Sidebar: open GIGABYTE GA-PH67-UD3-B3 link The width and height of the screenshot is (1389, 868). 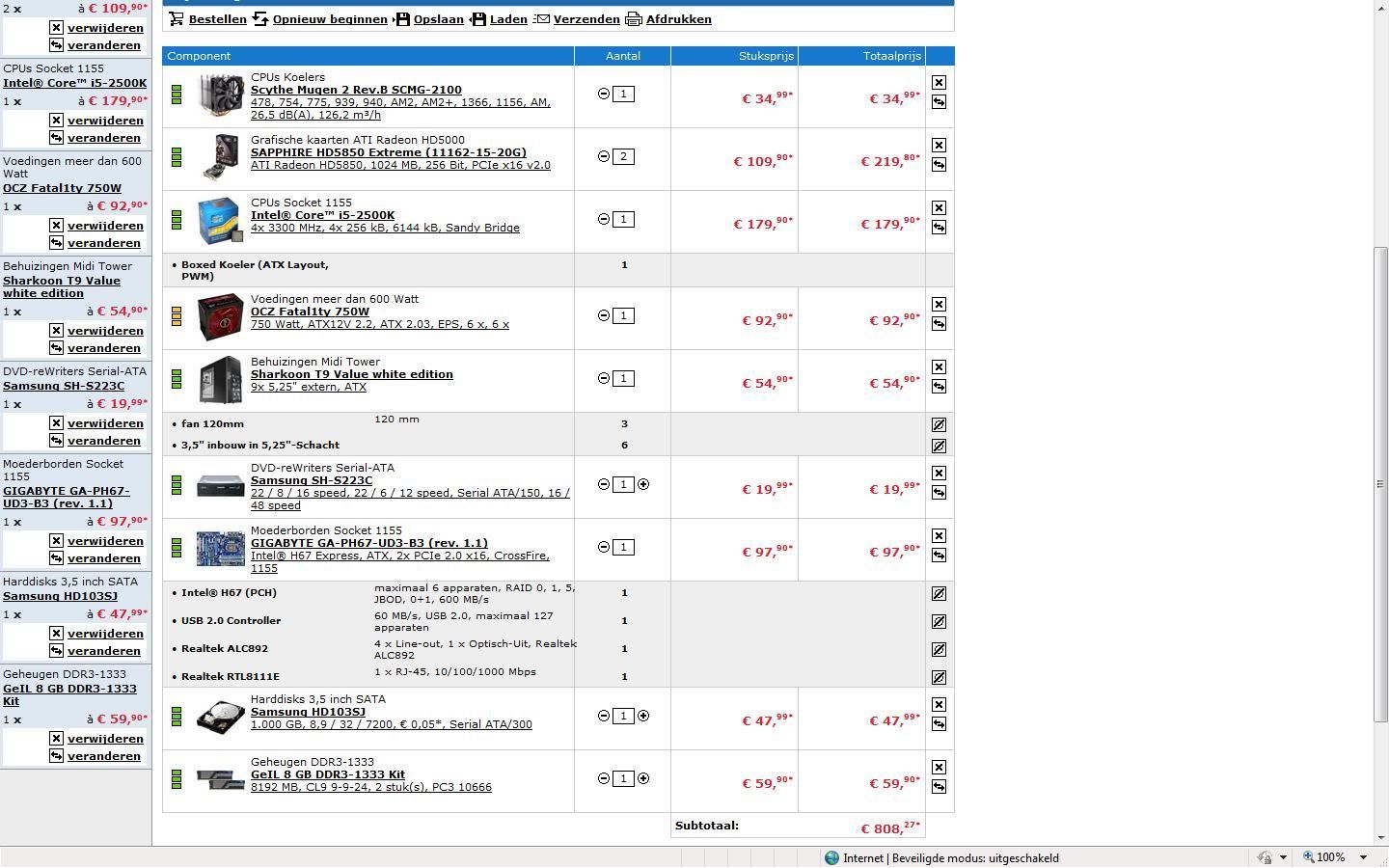tap(66, 497)
